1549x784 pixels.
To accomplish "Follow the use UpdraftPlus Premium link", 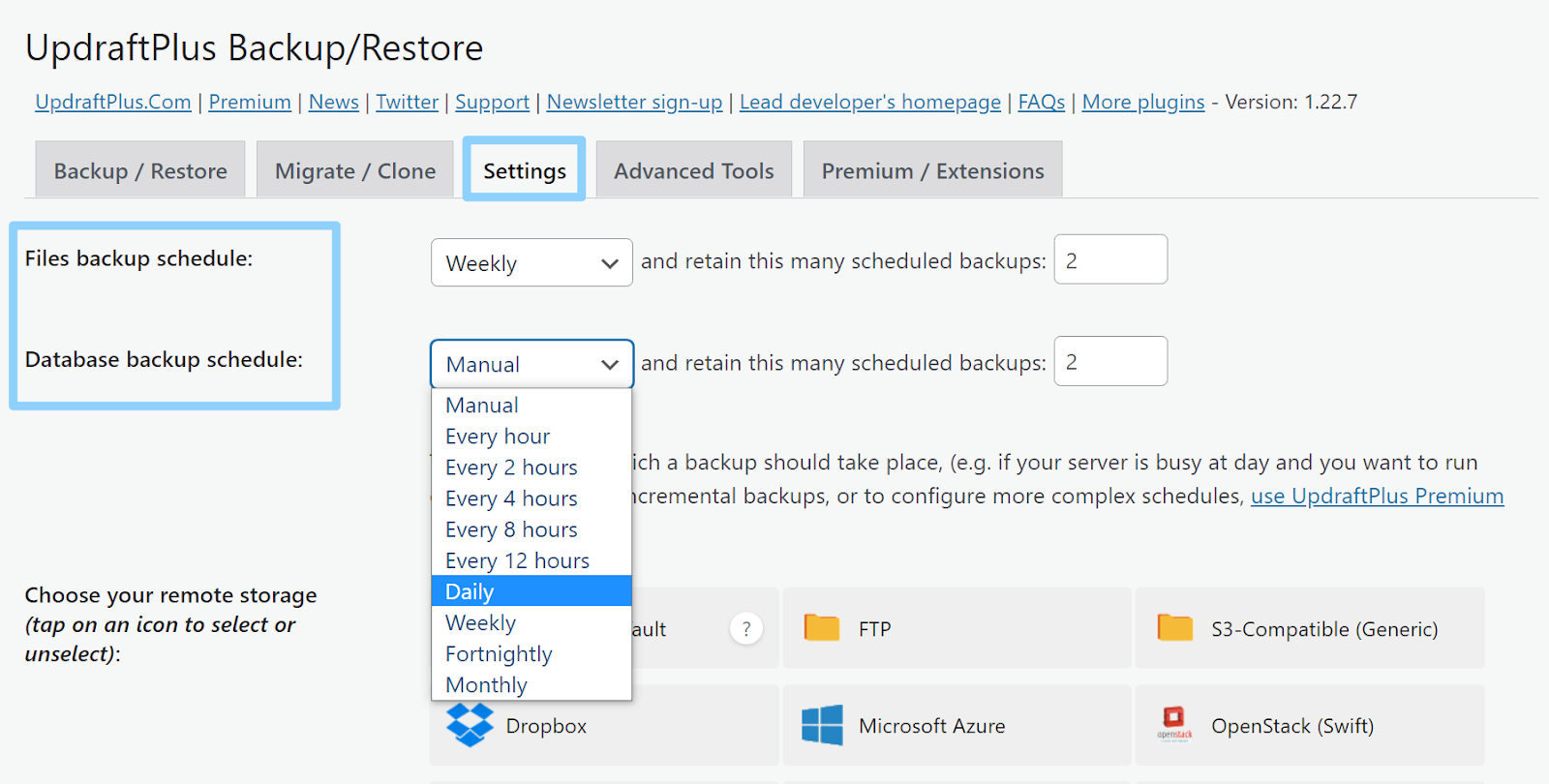I will coord(1377,497).
